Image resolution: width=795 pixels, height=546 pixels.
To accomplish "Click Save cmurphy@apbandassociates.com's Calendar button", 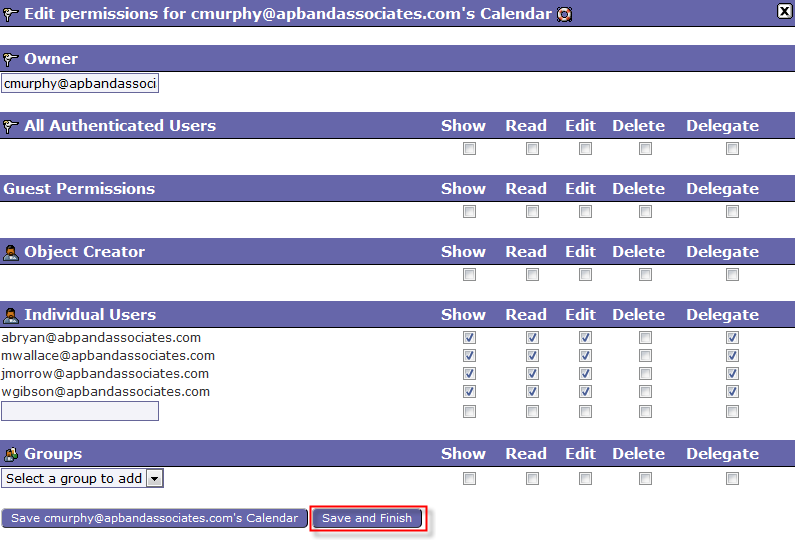I will 154,518.
